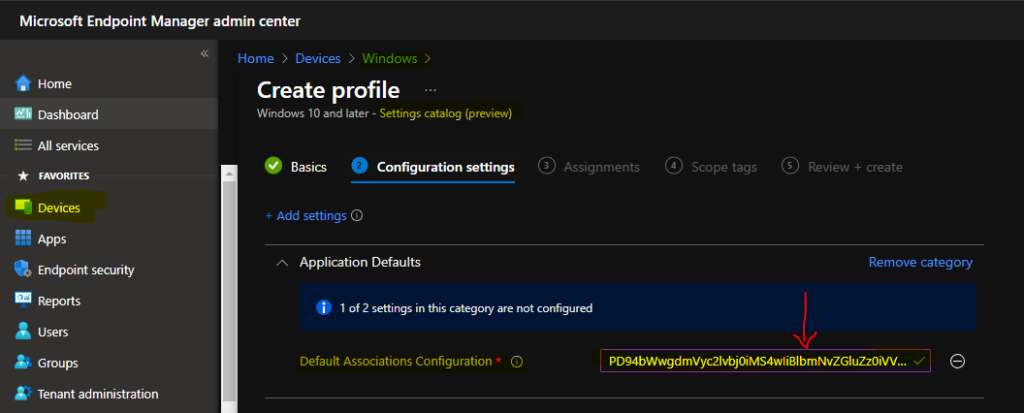
Task: Click the + Add settings link
Action: [306, 216]
